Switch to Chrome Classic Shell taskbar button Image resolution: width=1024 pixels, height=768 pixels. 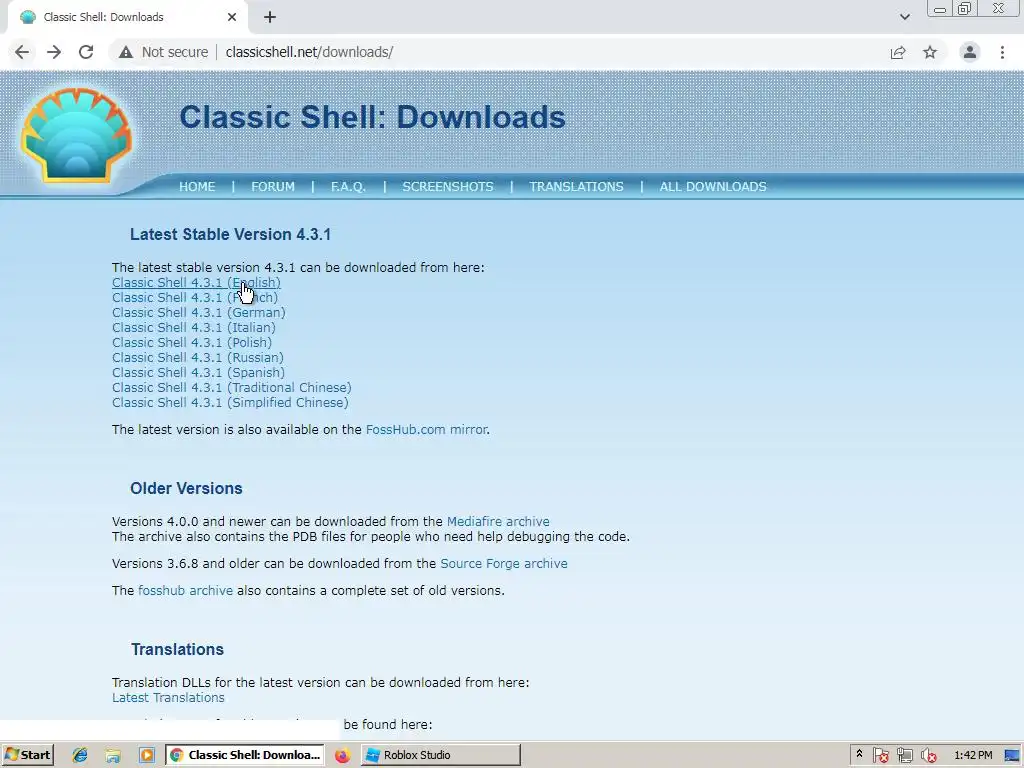click(245, 755)
